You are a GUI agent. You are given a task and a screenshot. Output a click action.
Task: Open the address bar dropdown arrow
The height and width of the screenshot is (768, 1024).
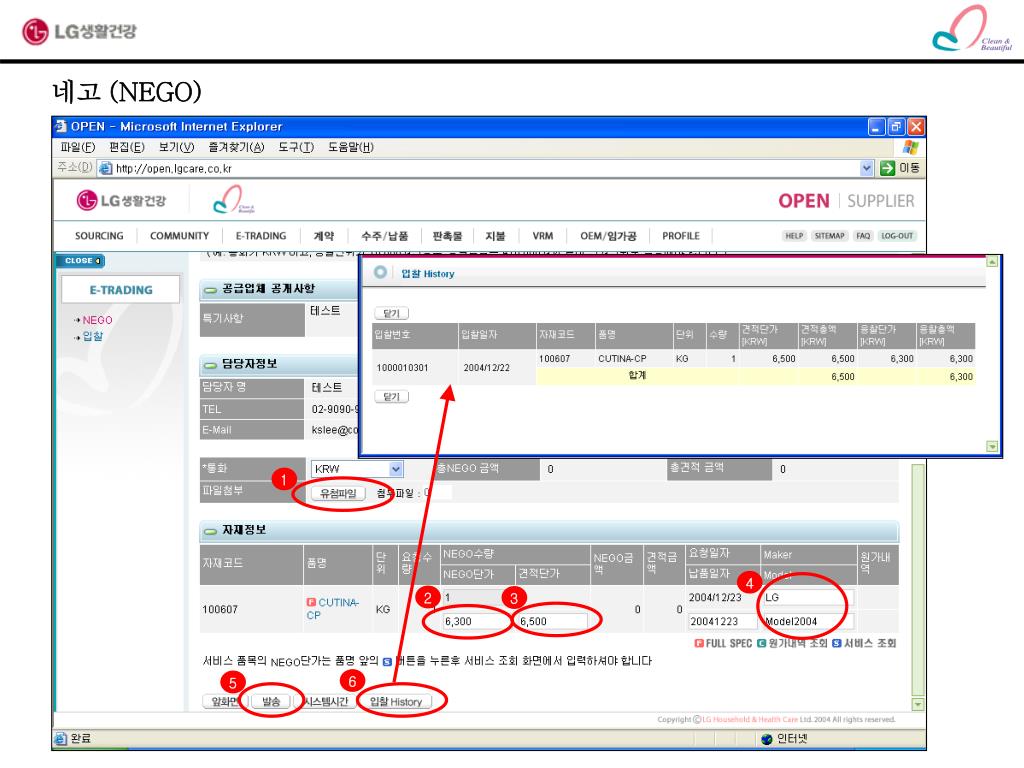coord(866,168)
